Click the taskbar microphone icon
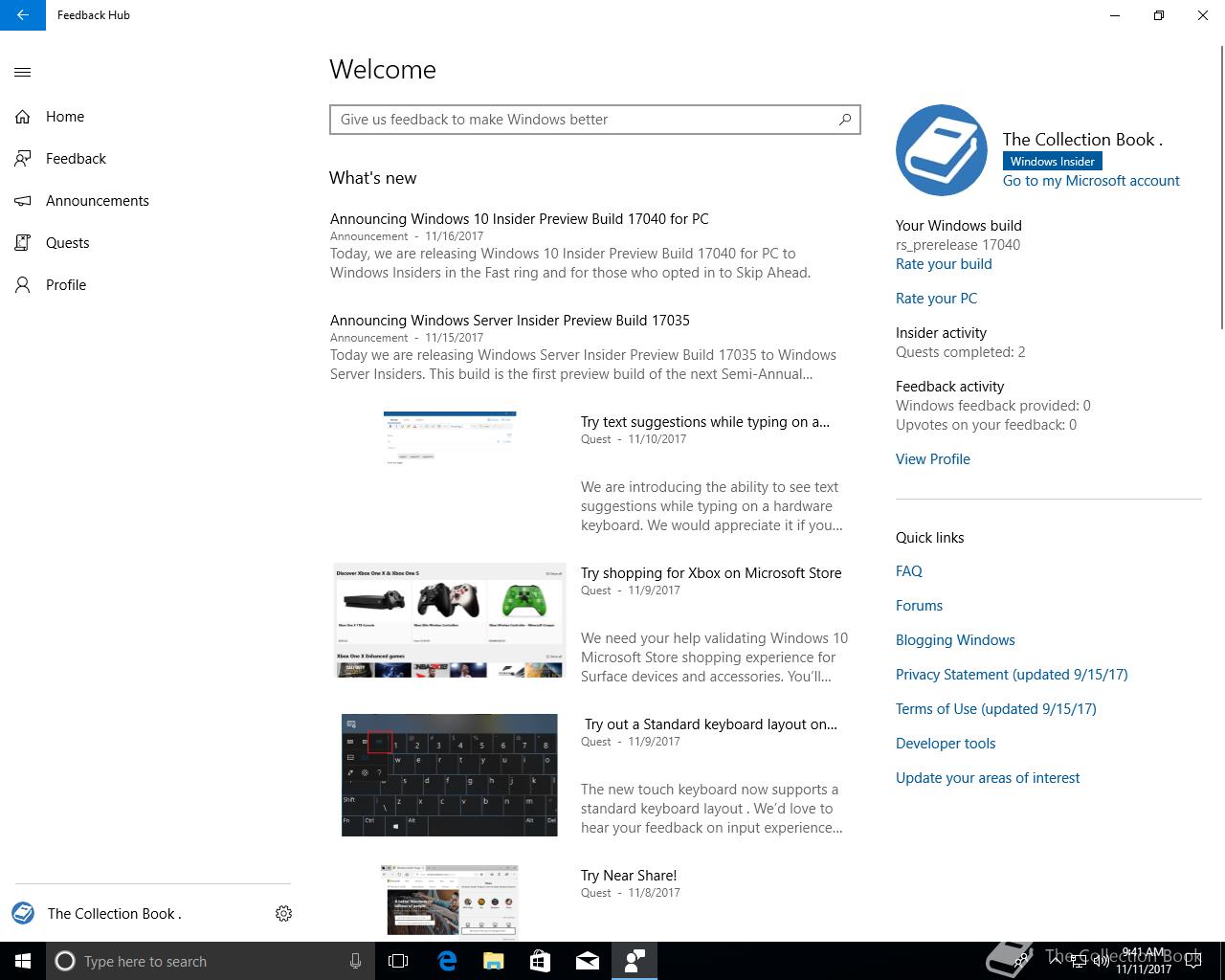The image size is (1225, 980). pyautogui.click(x=355, y=961)
